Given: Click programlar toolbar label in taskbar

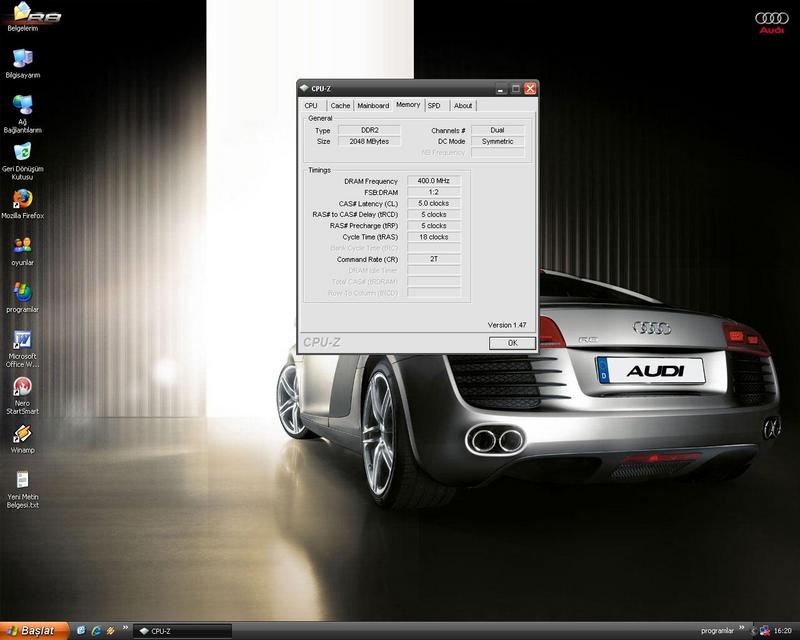Looking at the screenshot, I should pos(717,631).
